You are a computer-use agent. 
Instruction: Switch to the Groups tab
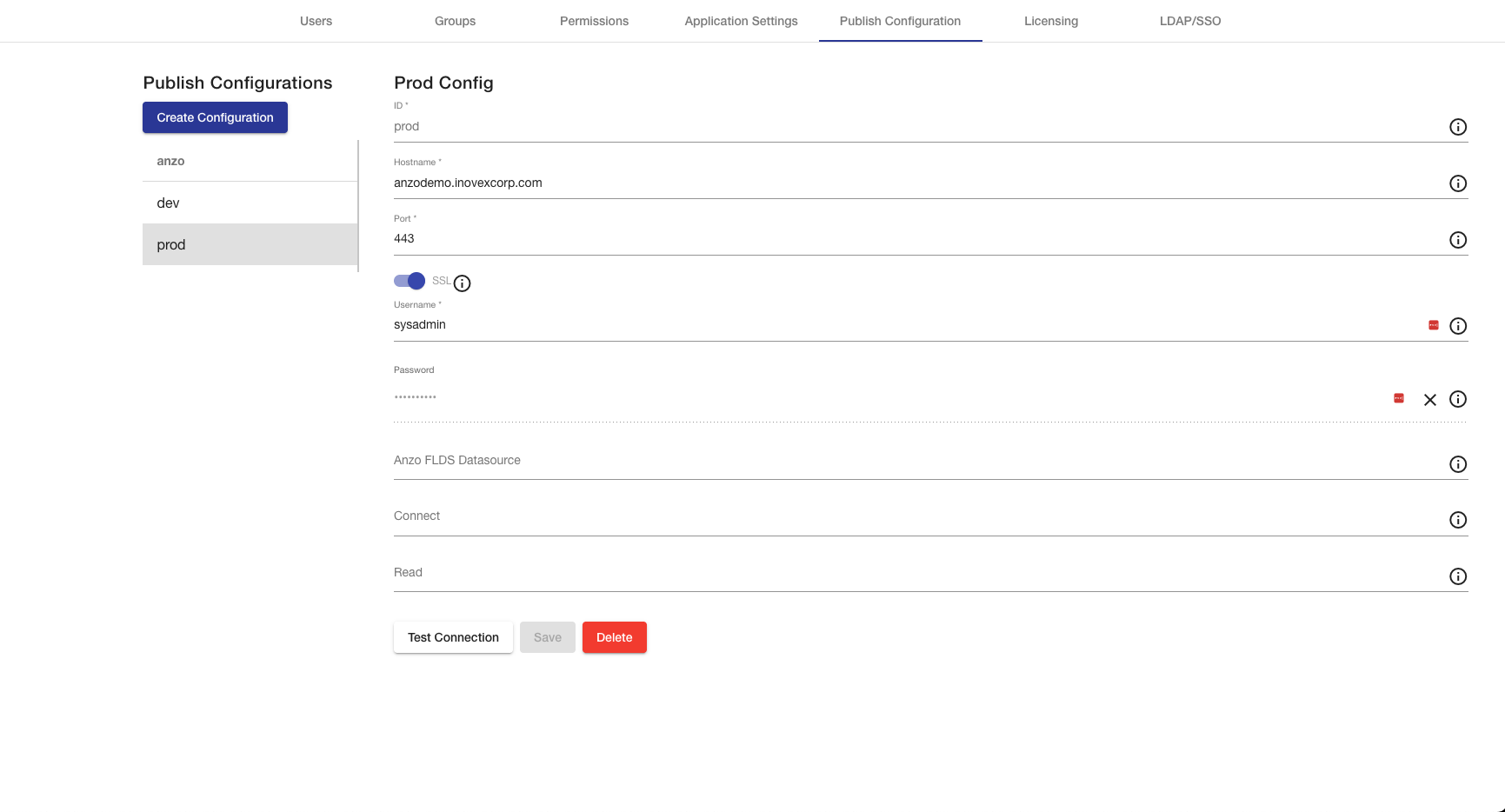(x=455, y=21)
